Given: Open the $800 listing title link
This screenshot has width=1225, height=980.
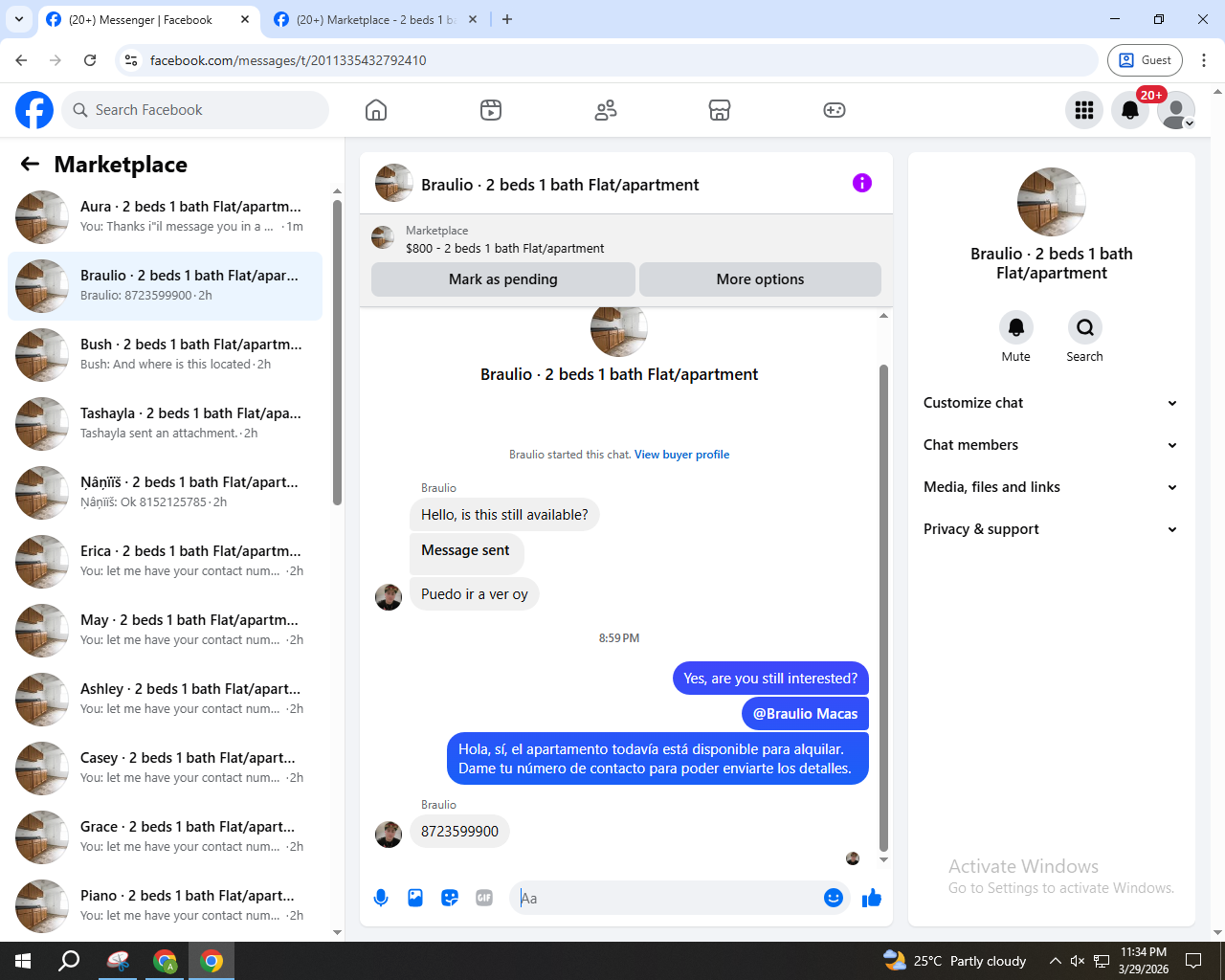Looking at the screenshot, I should coord(504,249).
